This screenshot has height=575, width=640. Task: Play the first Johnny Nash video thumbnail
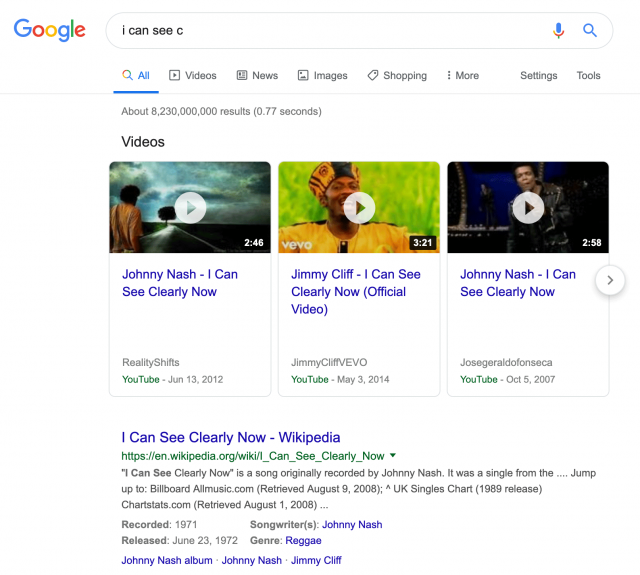190,207
